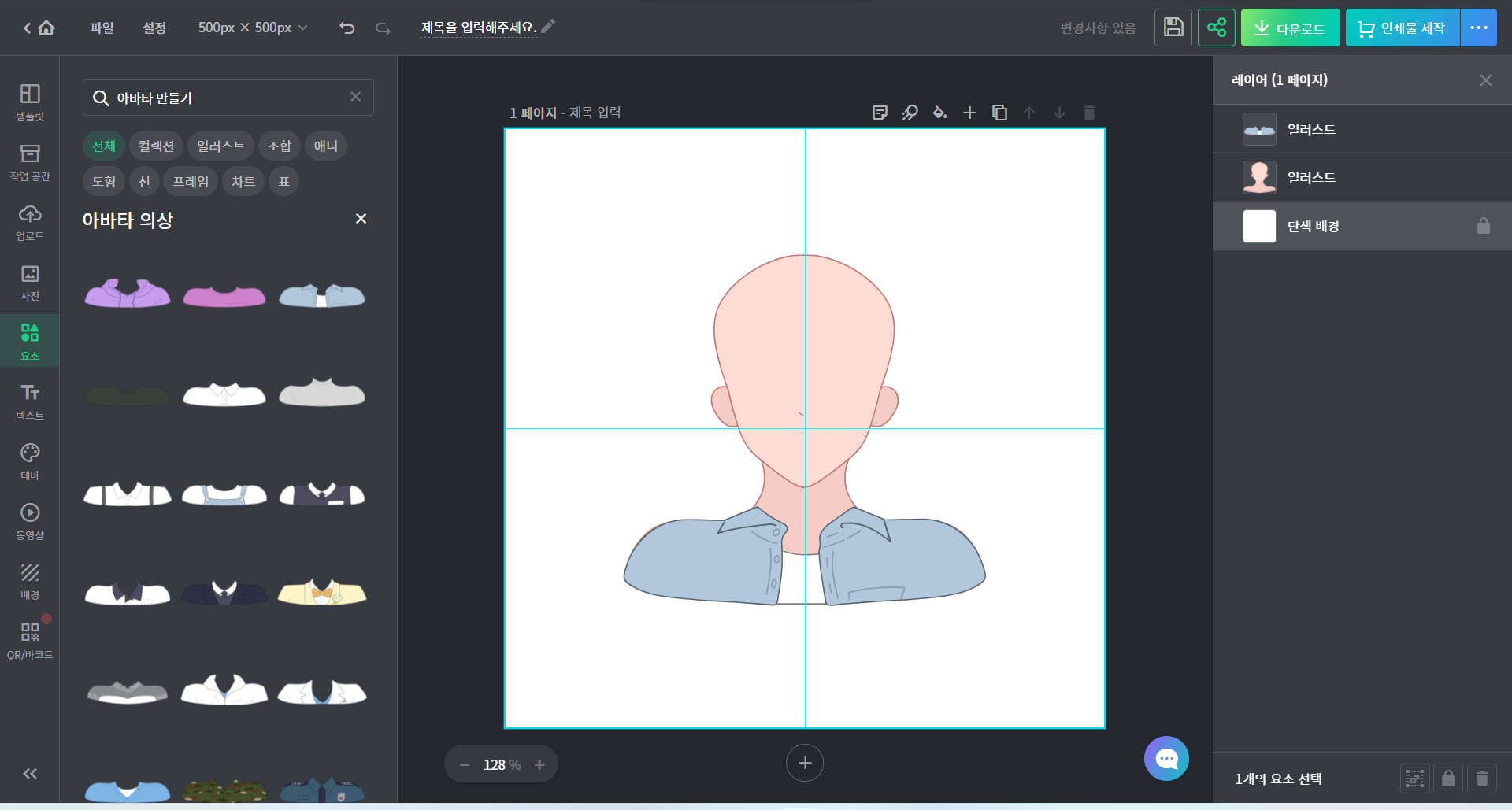The height and width of the screenshot is (810, 1512).
Task: Click the title field 제목을 입력해주세요
Action: pyautogui.click(x=479, y=28)
